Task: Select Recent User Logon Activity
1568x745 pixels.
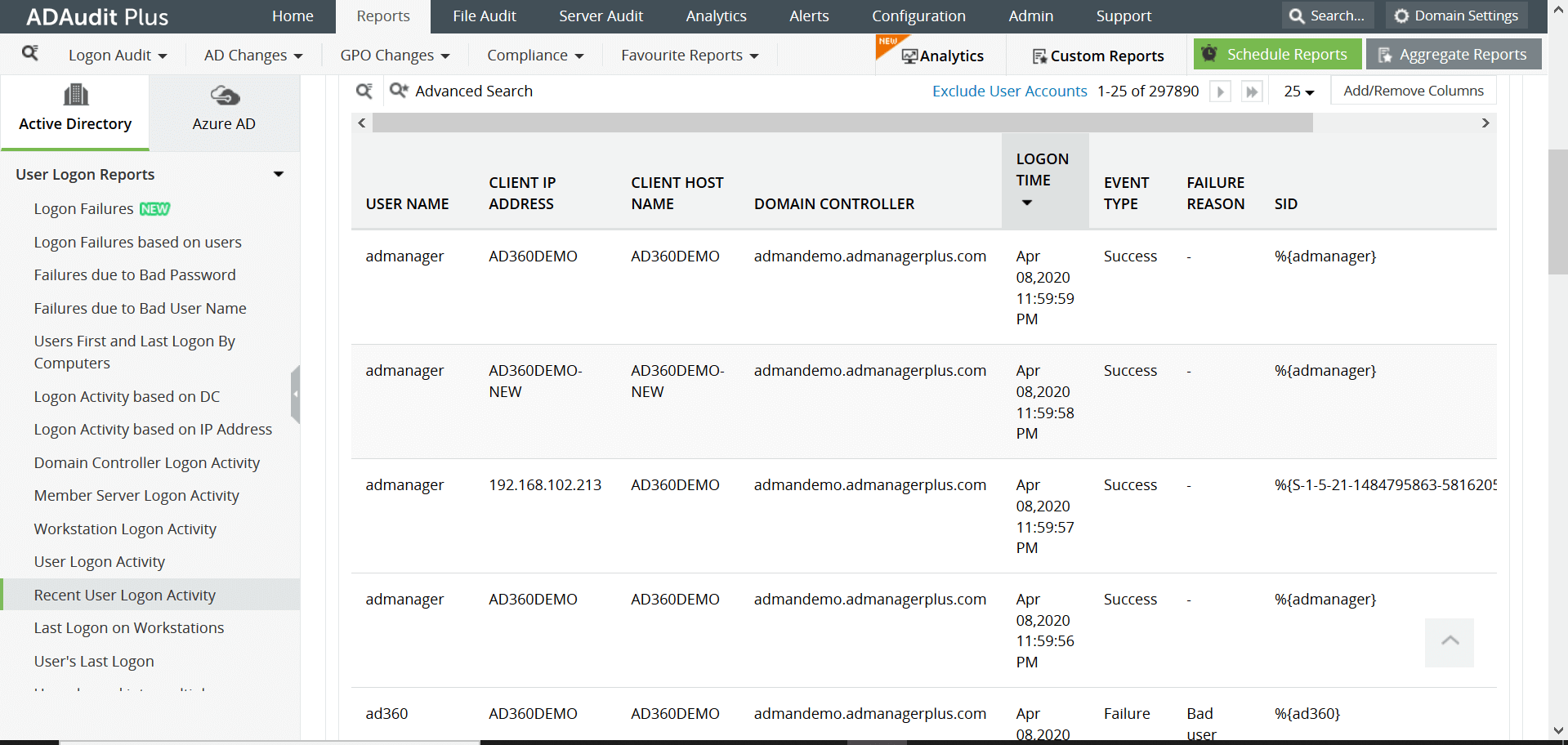Action: [150, 595]
